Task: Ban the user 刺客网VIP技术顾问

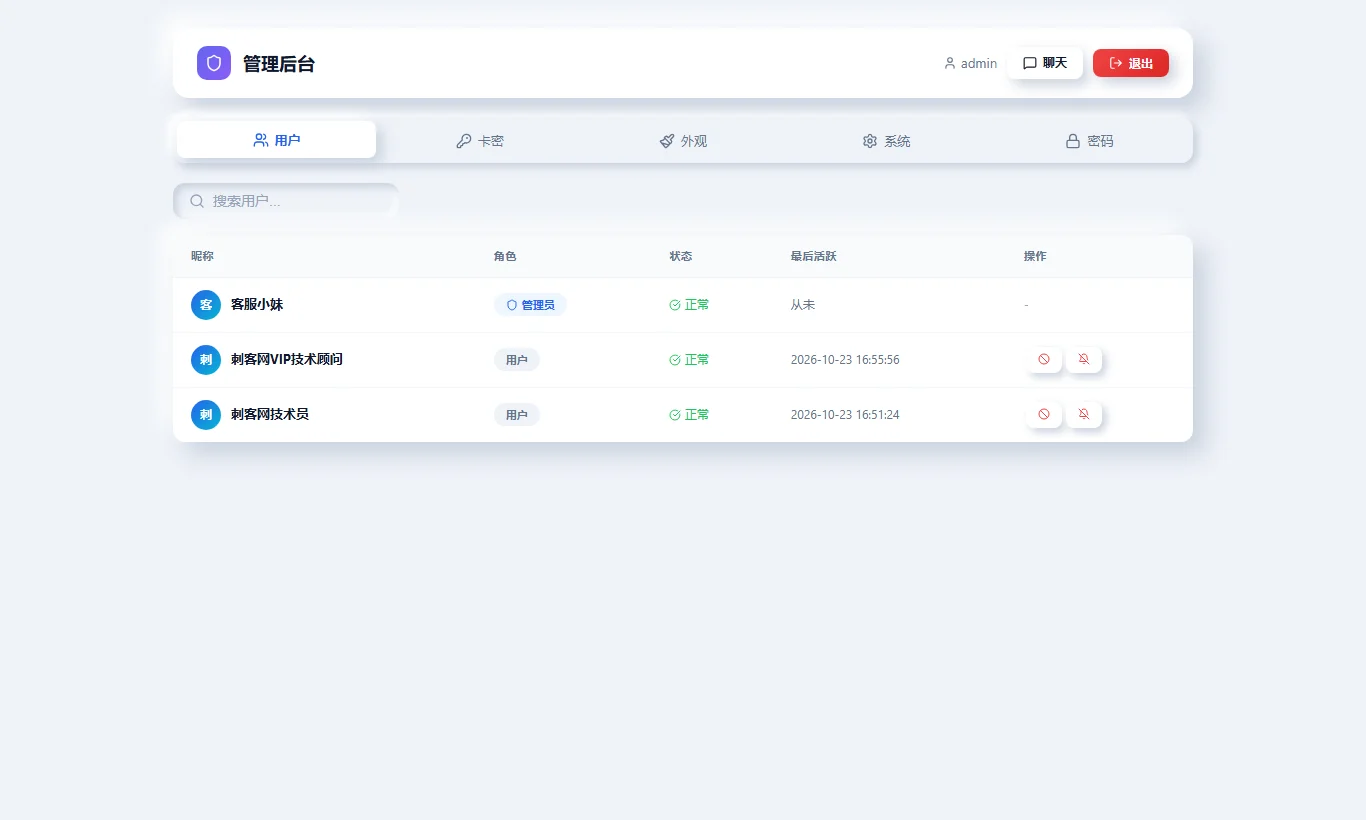Action: (1044, 360)
